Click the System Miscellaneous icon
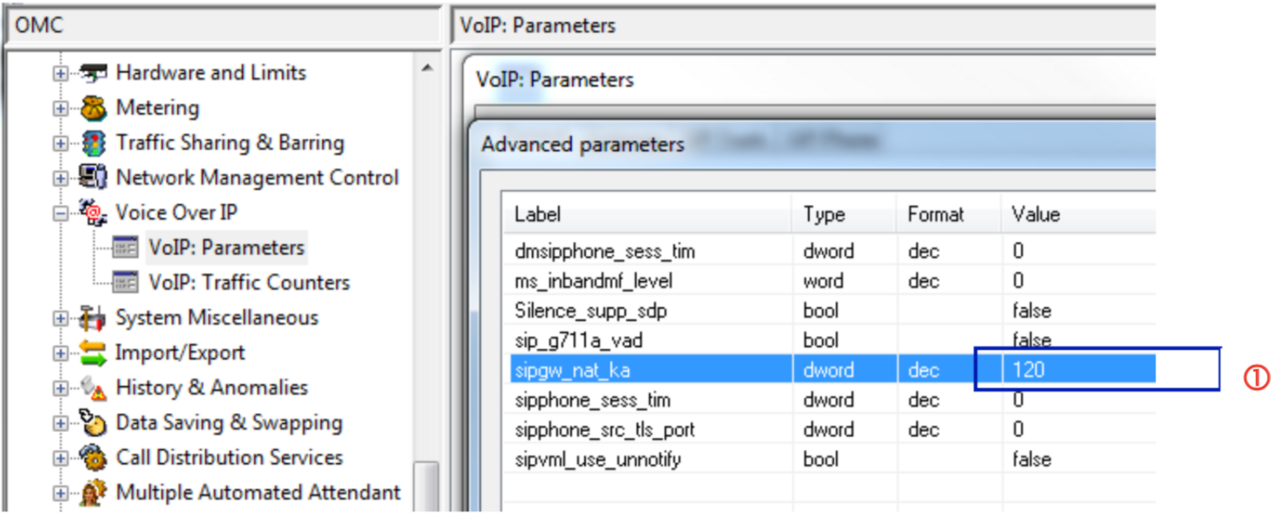The width and height of the screenshot is (1280, 513). click(94, 318)
